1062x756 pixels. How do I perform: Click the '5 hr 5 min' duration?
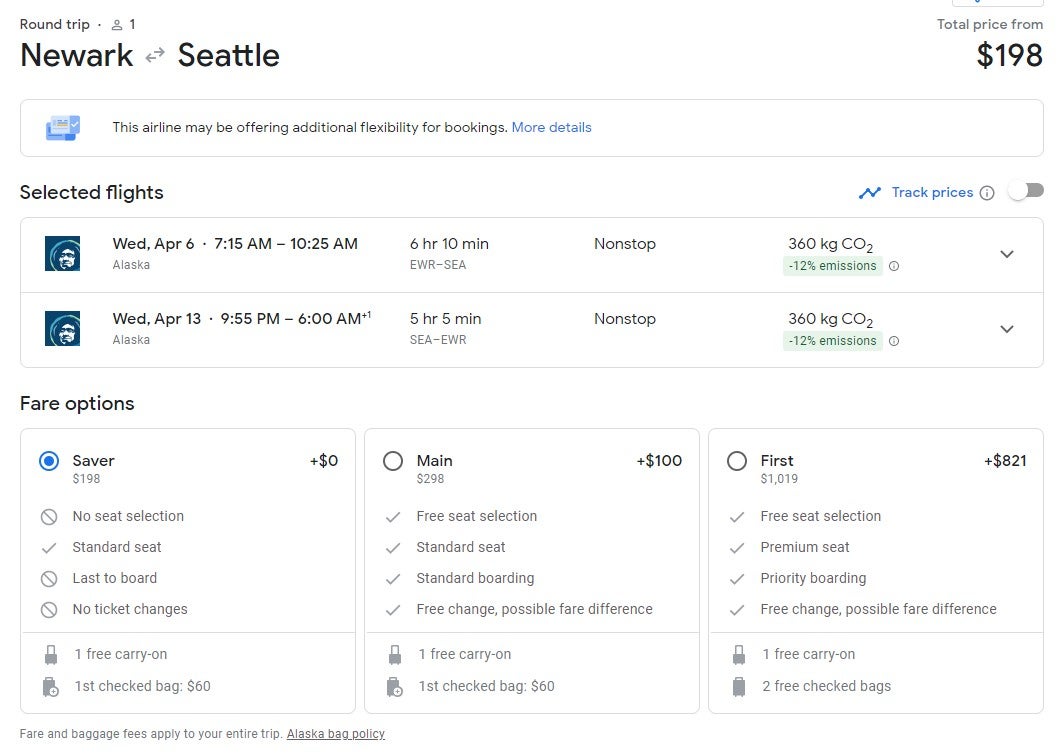point(446,319)
